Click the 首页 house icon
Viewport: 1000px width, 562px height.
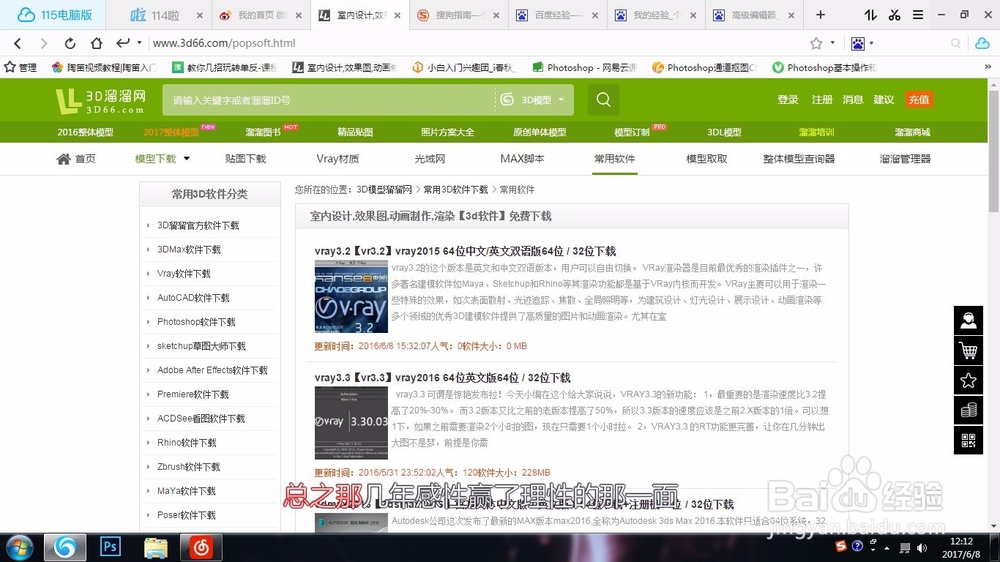click(x=63, y=159)
